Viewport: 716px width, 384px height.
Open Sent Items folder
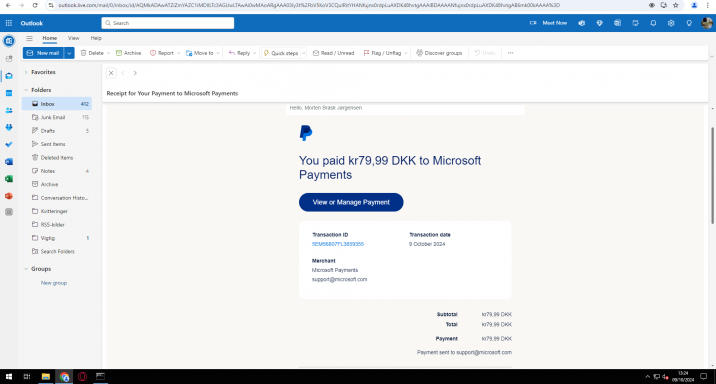(x=57, y=144)
